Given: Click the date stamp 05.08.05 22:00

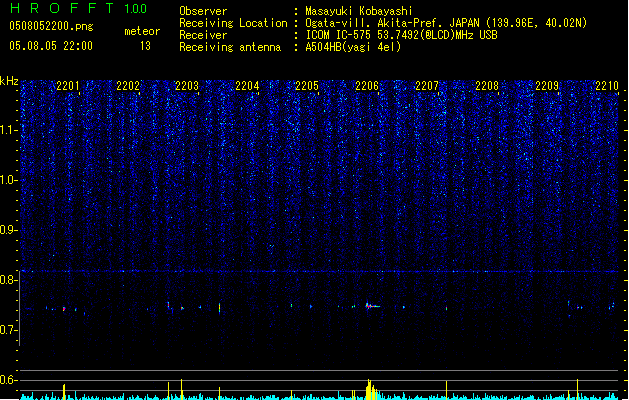Looking at the screenshot, I should 51,46.
